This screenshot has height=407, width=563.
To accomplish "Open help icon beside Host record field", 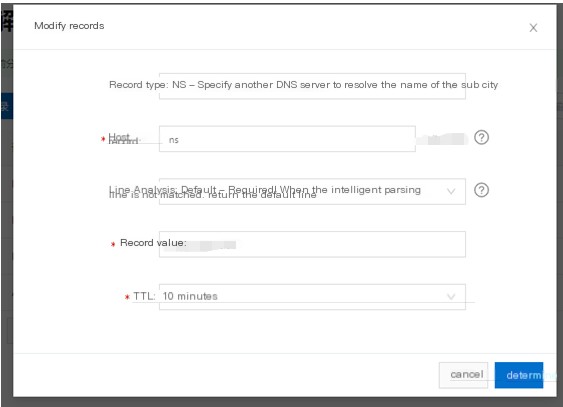I will pyautogui.click(x=481, y=137).
